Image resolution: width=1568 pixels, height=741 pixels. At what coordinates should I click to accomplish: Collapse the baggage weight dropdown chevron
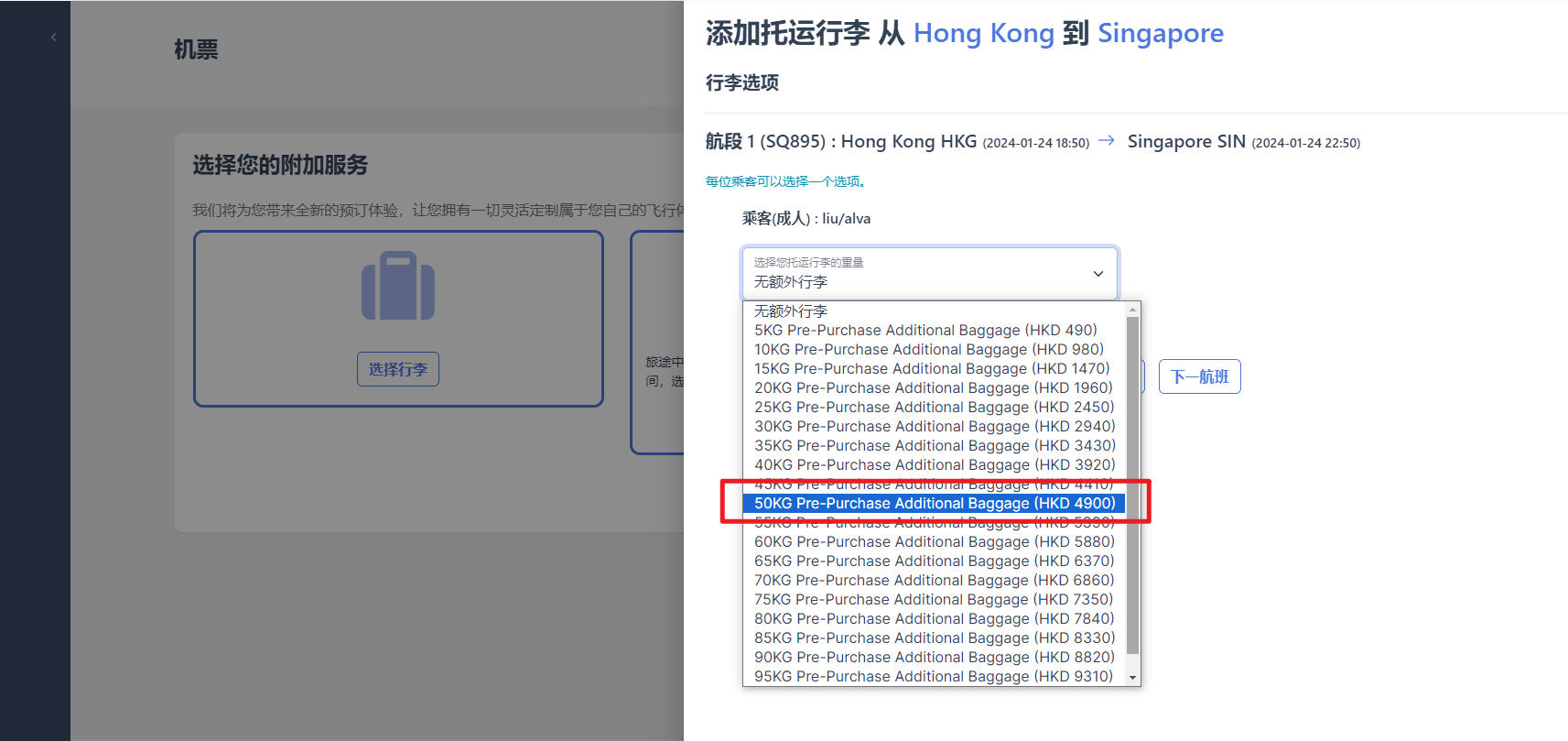click(x=1098, y=274)
